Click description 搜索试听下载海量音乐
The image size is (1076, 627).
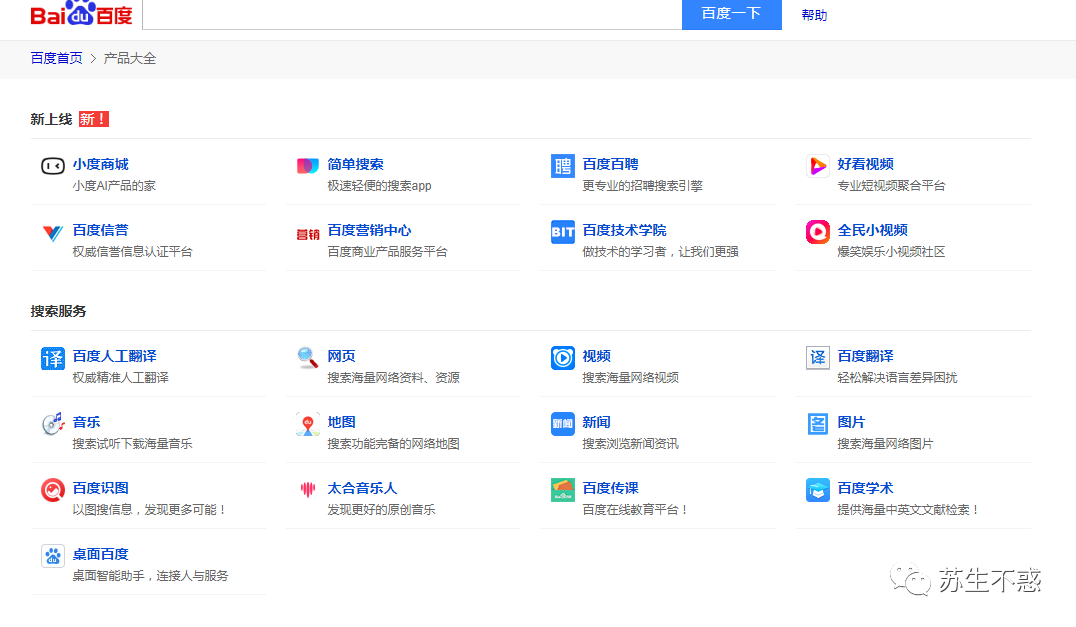(132, 444)
